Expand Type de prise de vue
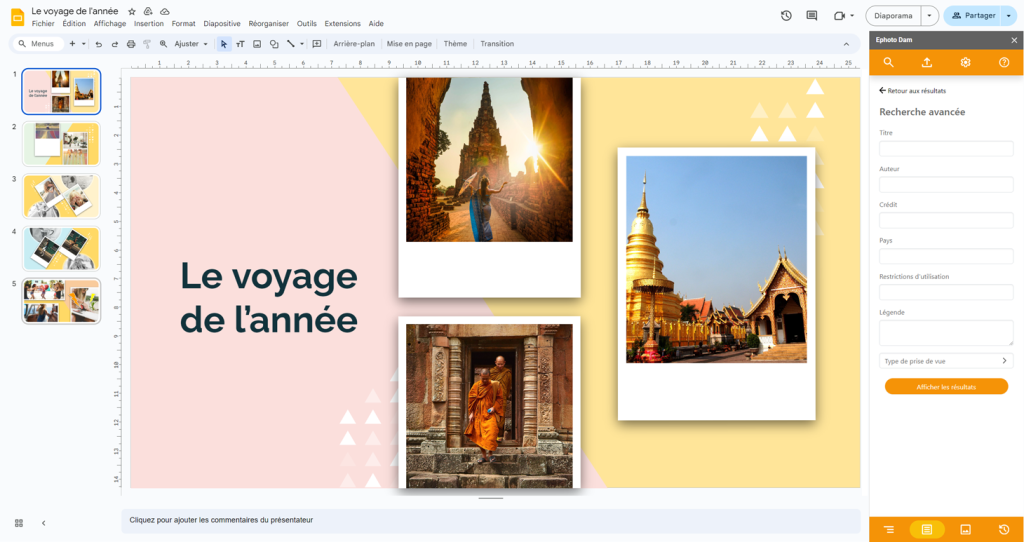 coord(946,360)
